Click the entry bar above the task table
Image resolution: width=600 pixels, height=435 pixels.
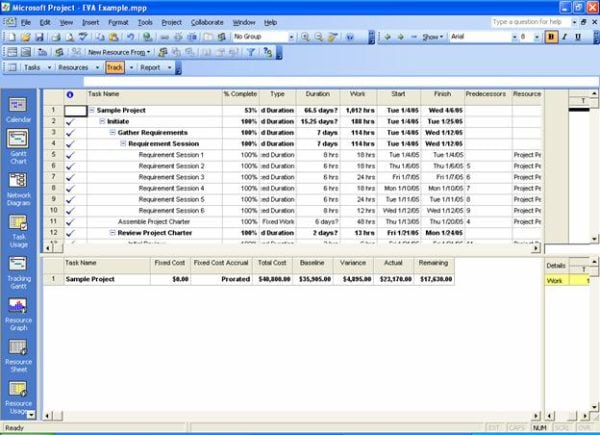(341, 81)
